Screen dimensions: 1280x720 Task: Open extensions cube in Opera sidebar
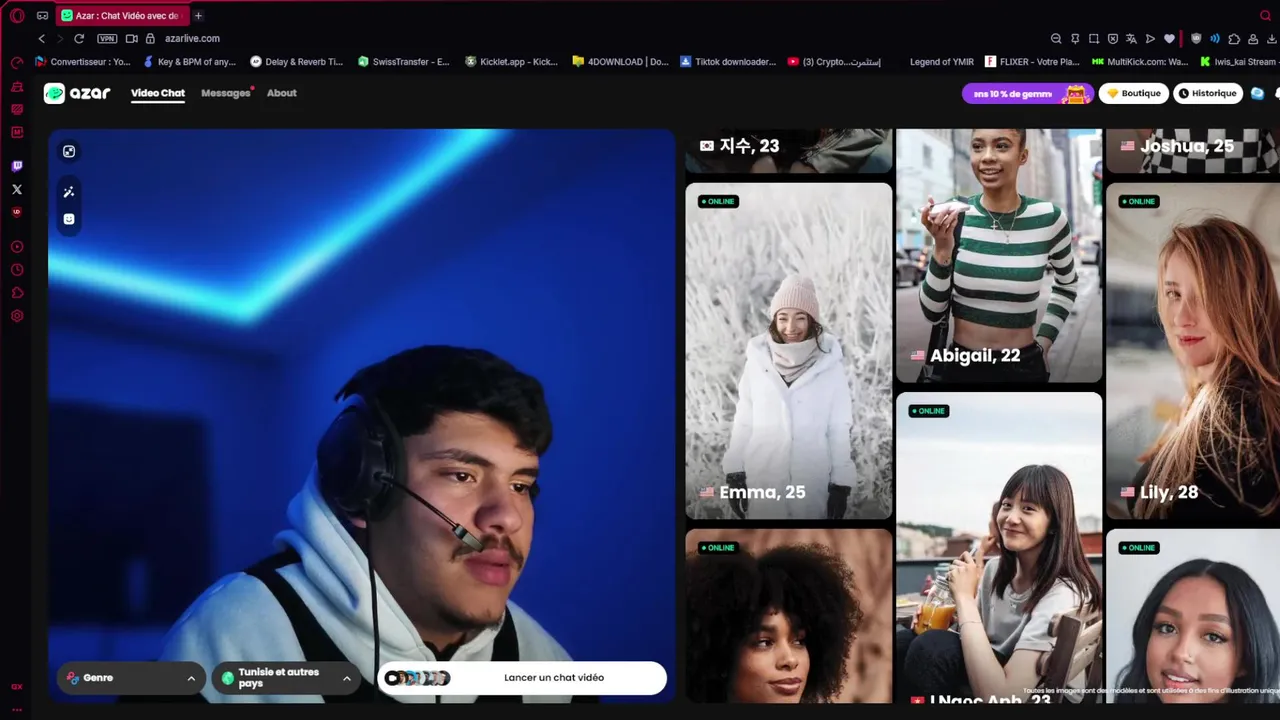coord(17,293)
